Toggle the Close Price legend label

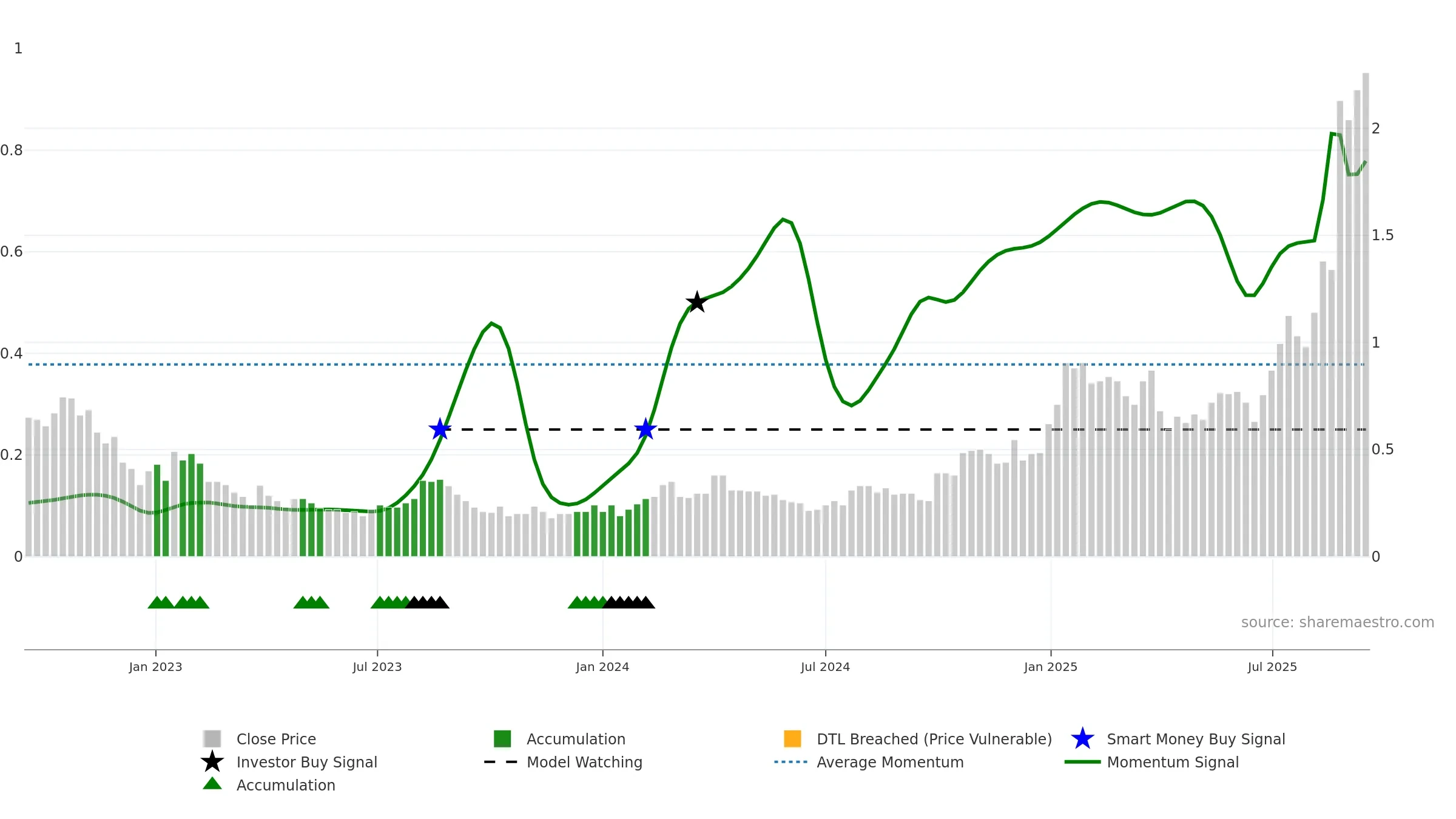pos(276,739)
